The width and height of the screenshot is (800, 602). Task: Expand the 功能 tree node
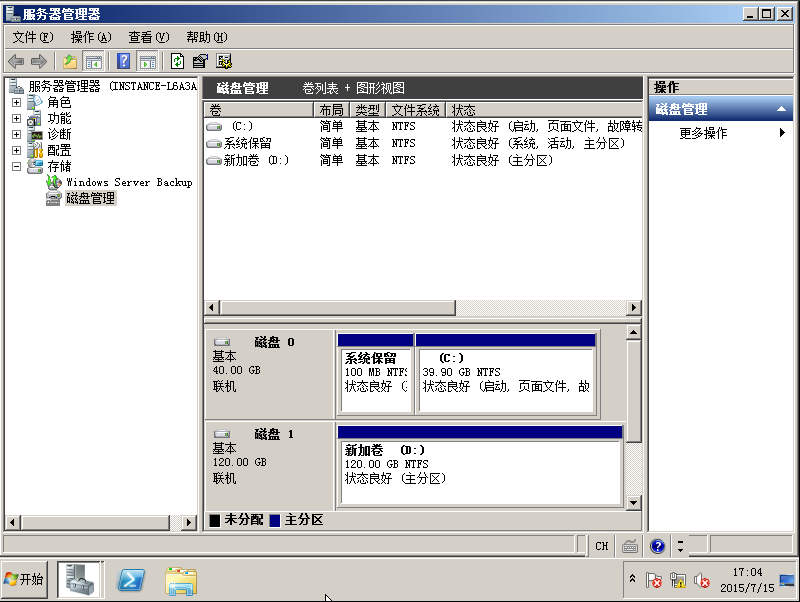[x=16, y=118]
